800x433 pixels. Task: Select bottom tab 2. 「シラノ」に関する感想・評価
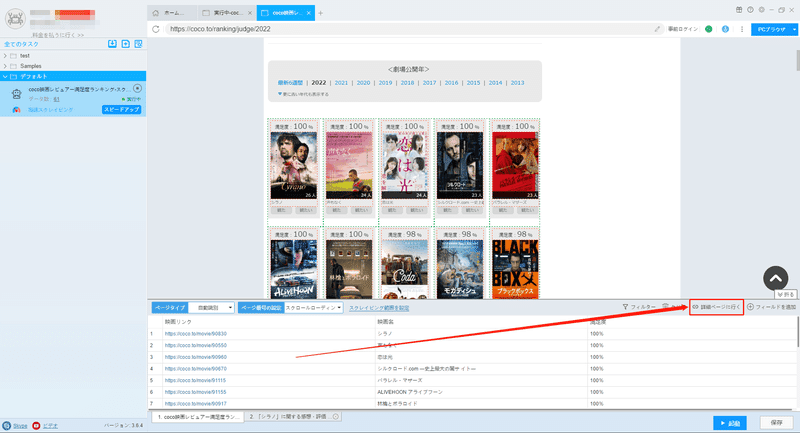pyautogui.click(x=293, y=417)
